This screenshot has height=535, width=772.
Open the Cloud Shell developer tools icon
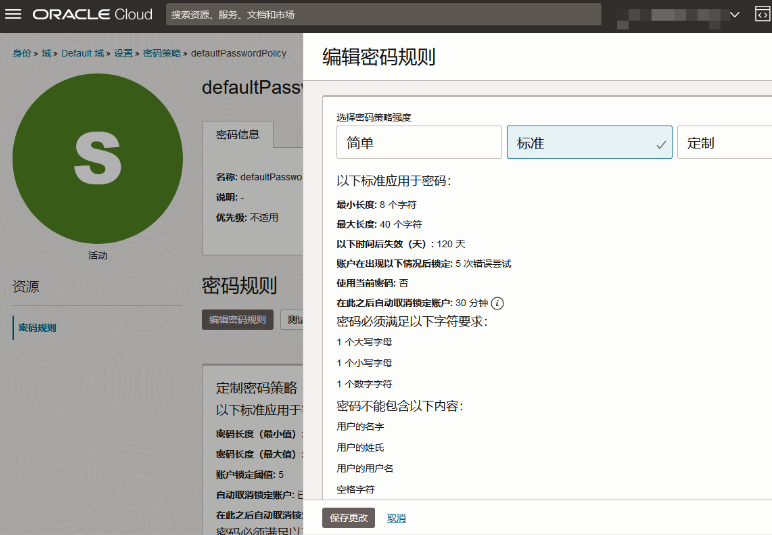point(761,15)
